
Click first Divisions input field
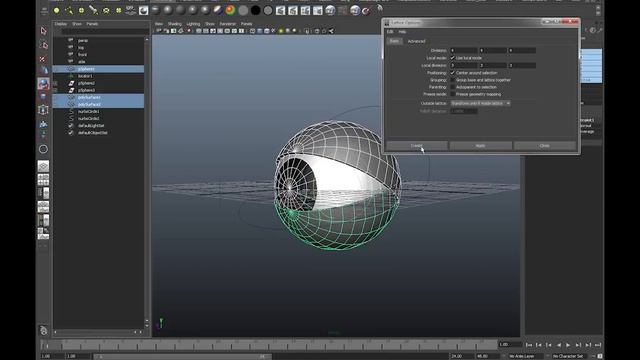click(x=464, y=51)
